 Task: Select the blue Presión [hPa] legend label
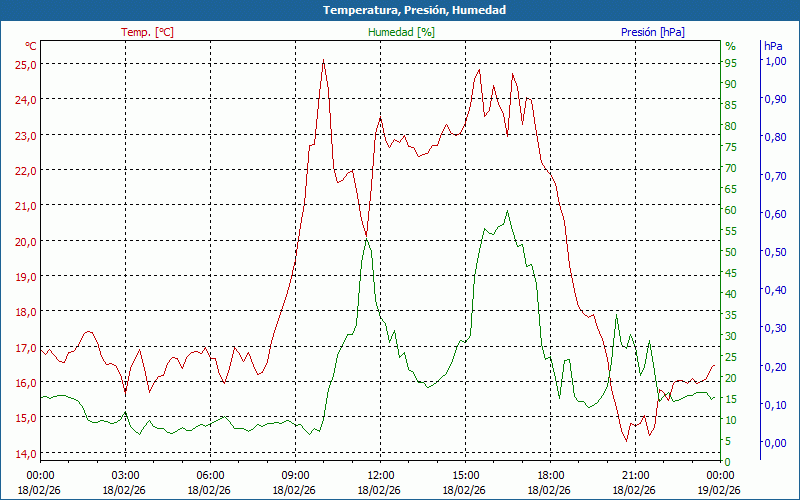click(652, 32)
